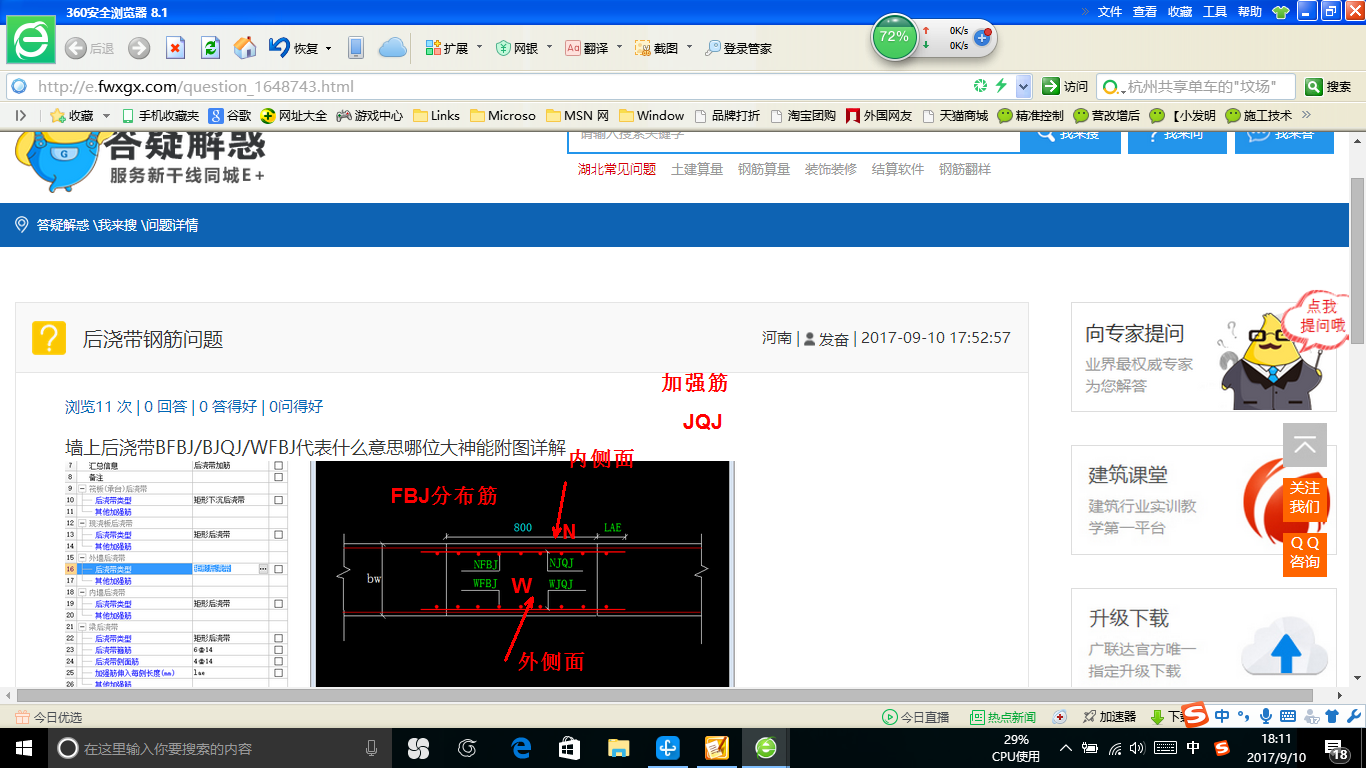Screen dimensions: 1366x768
Task: Toggle checkbox in highlighted row 16
Action: coord(278,569)
